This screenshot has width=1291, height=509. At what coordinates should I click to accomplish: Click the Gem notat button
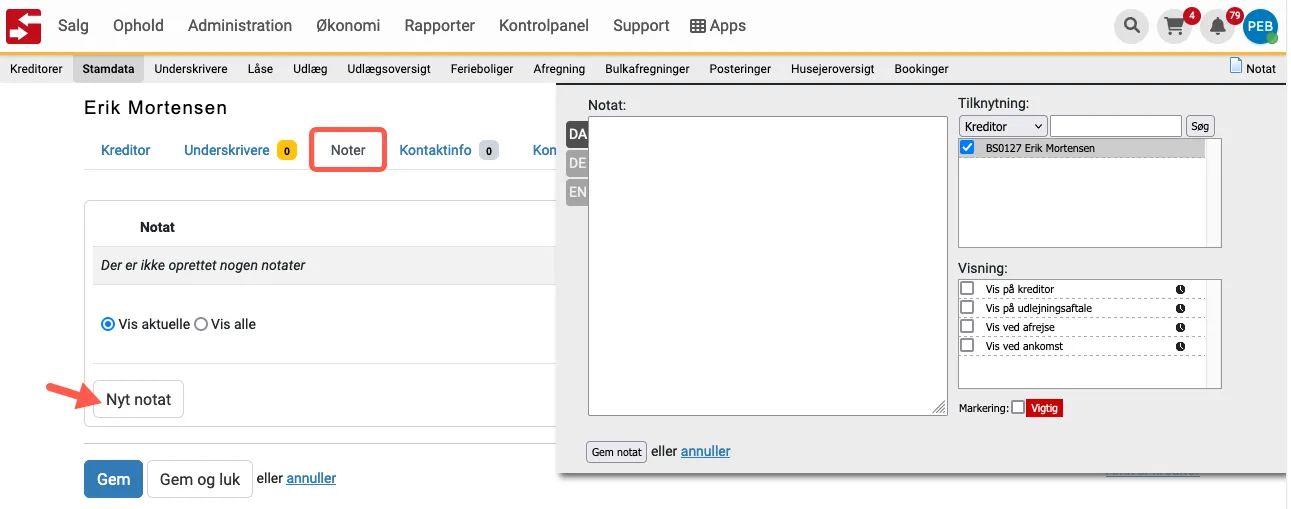point(616,452)
